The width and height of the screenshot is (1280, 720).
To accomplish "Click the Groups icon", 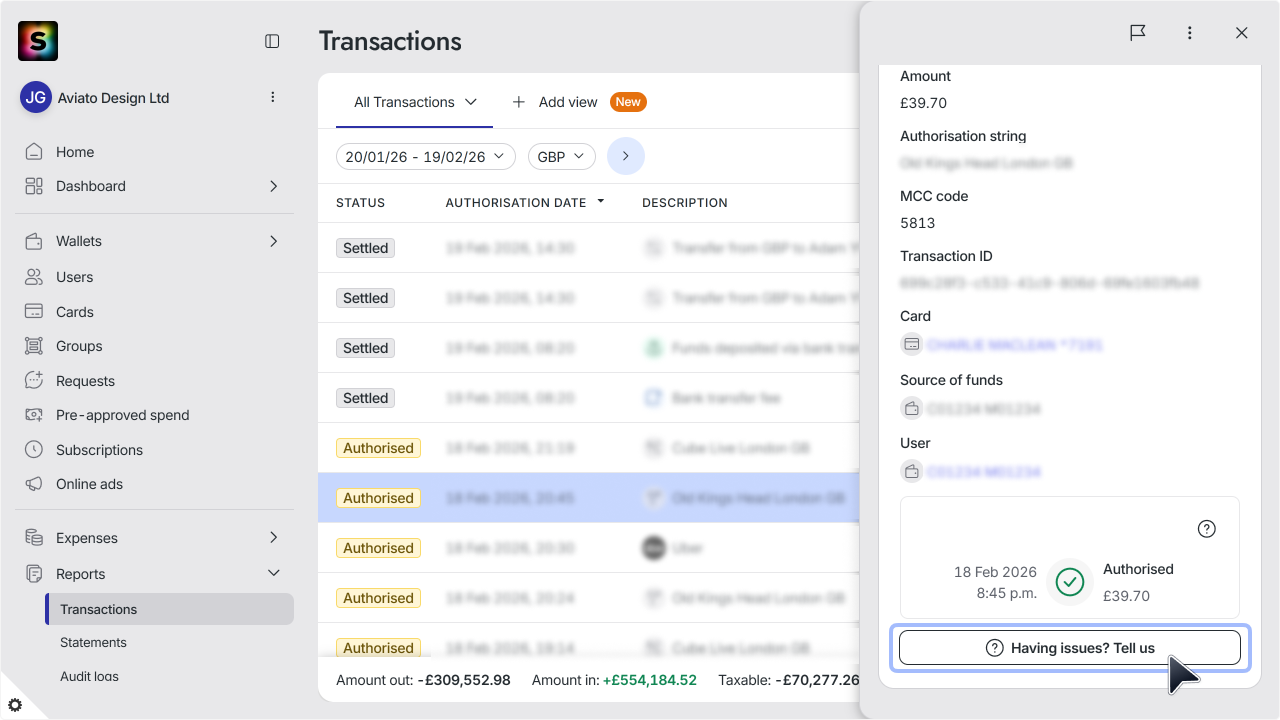I will coord(34,346).
